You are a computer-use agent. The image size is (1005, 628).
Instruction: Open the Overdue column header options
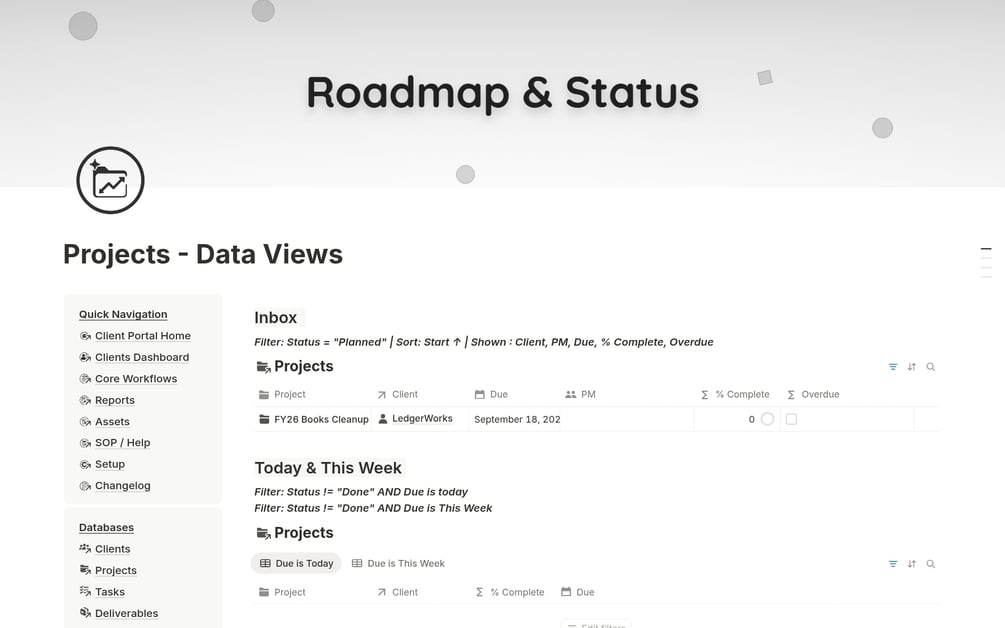click(819, 394)
